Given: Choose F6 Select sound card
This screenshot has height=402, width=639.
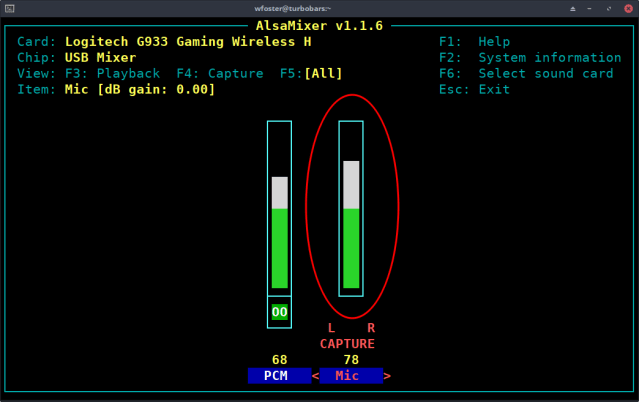Looking at the screenshot, I should click(526, 74).
